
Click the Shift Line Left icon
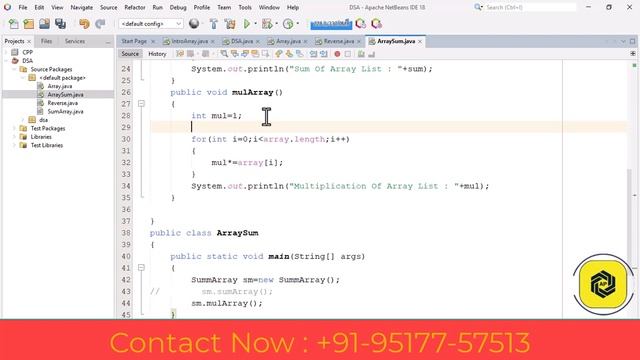(313, 54)
